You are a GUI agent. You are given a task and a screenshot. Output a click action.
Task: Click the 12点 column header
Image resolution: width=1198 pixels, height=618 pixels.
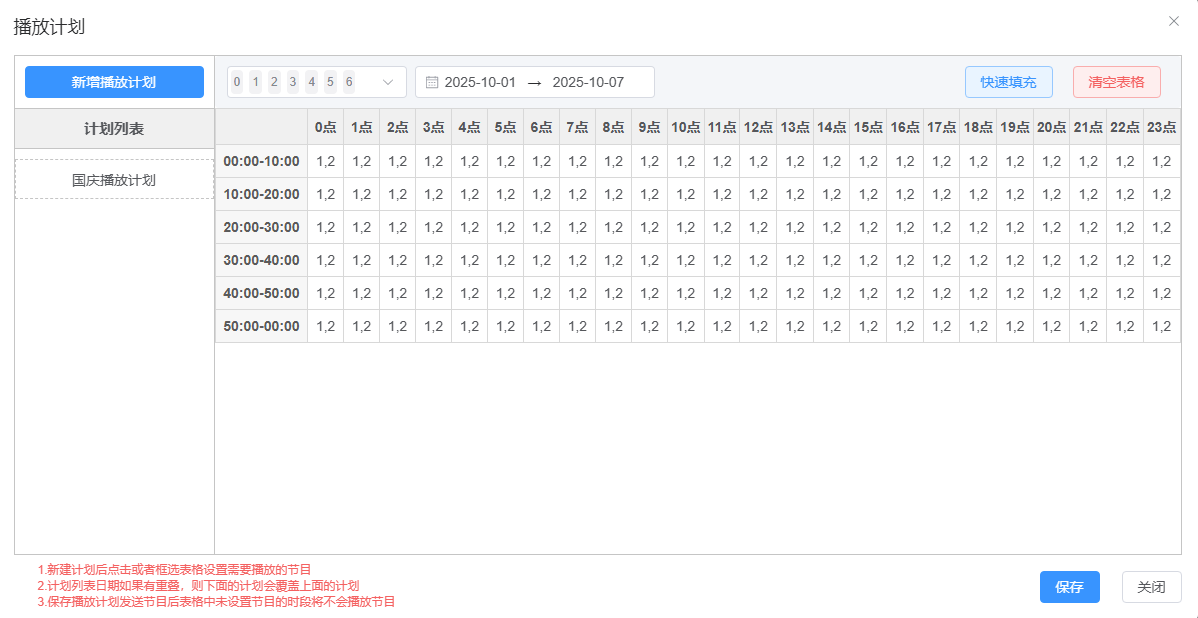click(x=758, y=127)
